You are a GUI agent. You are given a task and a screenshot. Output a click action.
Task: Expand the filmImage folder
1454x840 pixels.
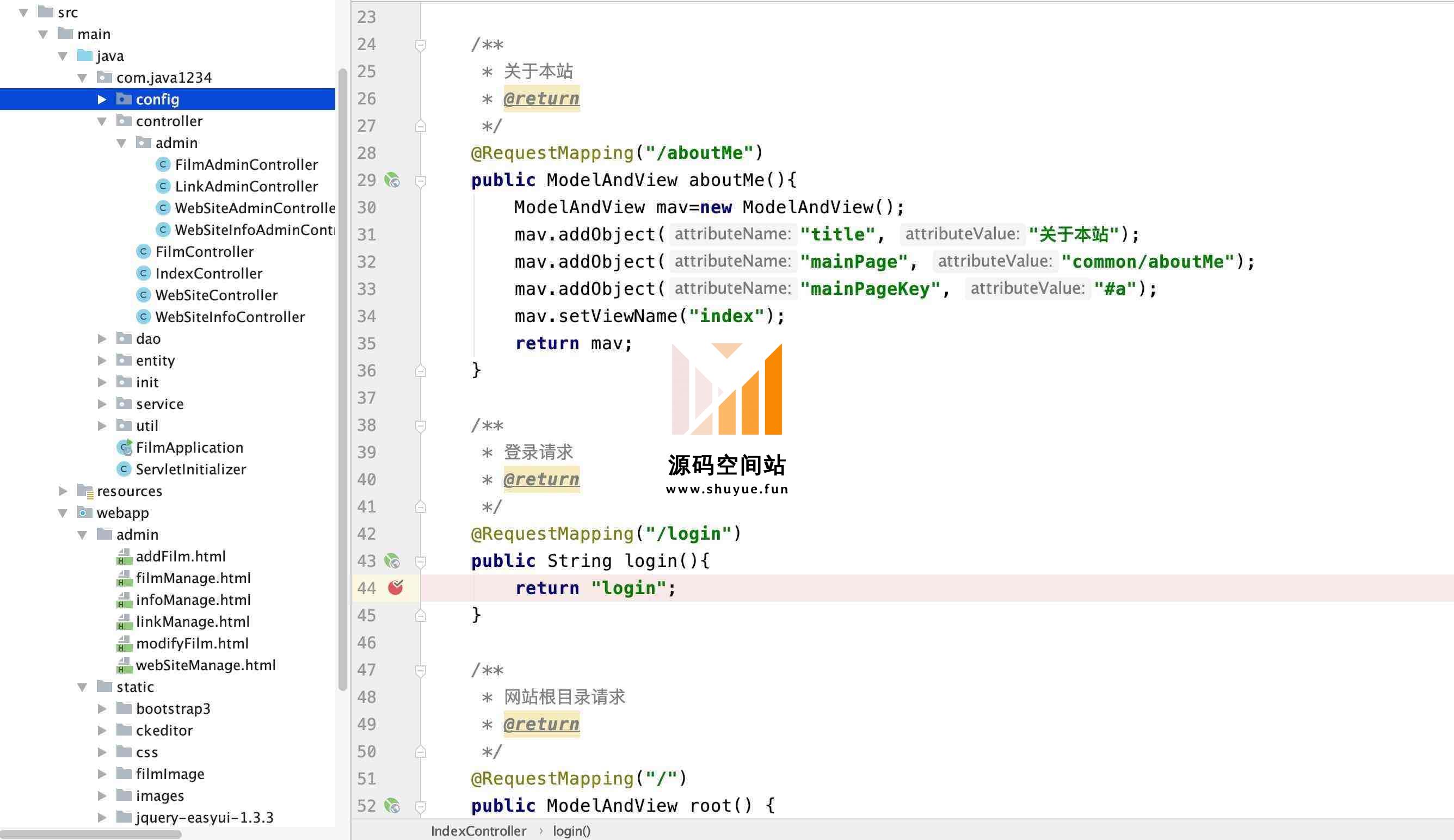tap(102, 774)
